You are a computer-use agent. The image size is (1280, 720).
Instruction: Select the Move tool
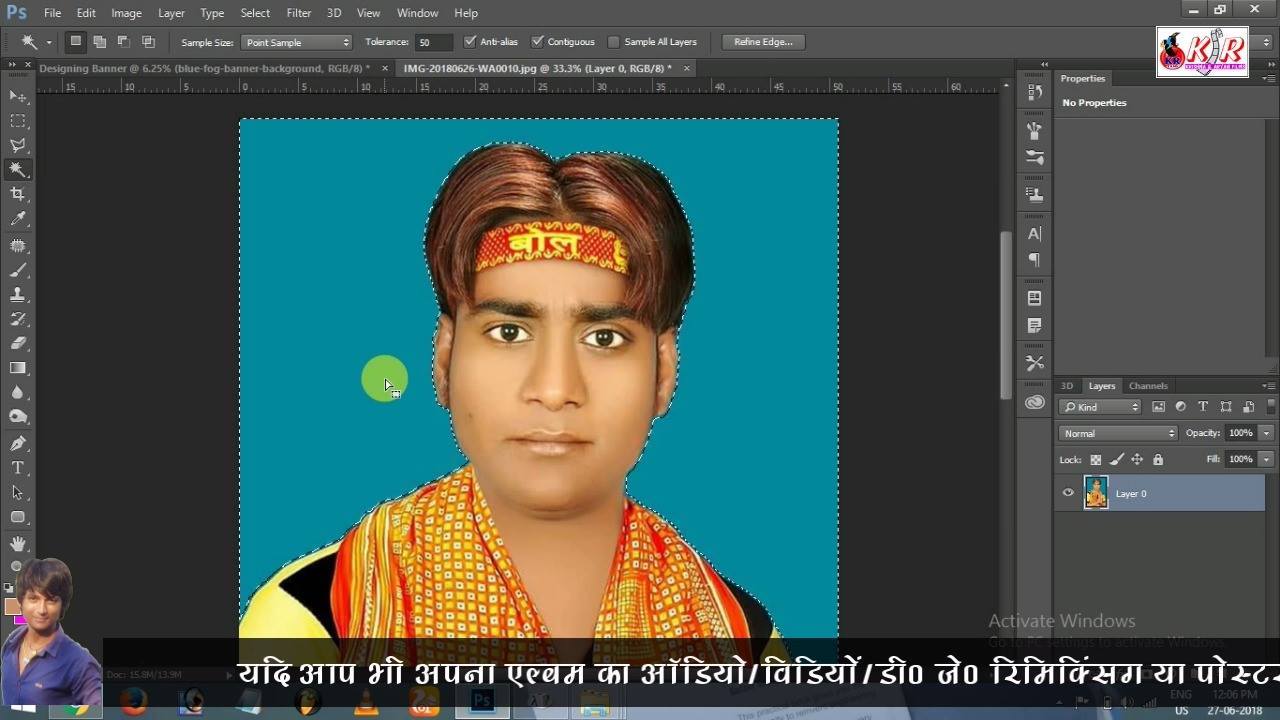tap(18, 96)
